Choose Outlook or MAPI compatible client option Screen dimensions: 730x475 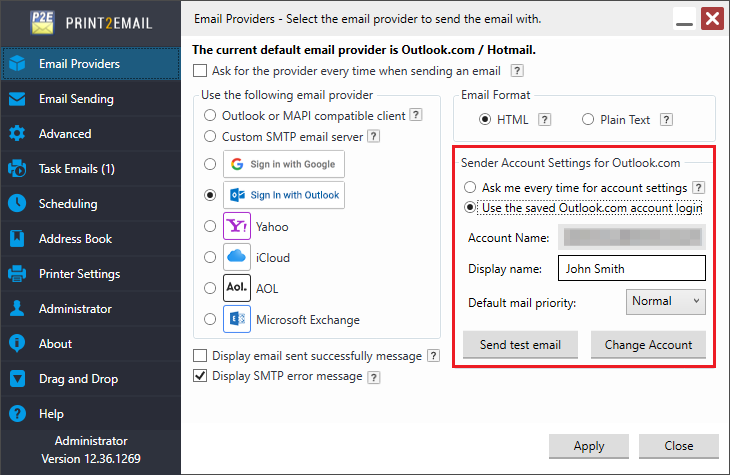tap(210, 115)
